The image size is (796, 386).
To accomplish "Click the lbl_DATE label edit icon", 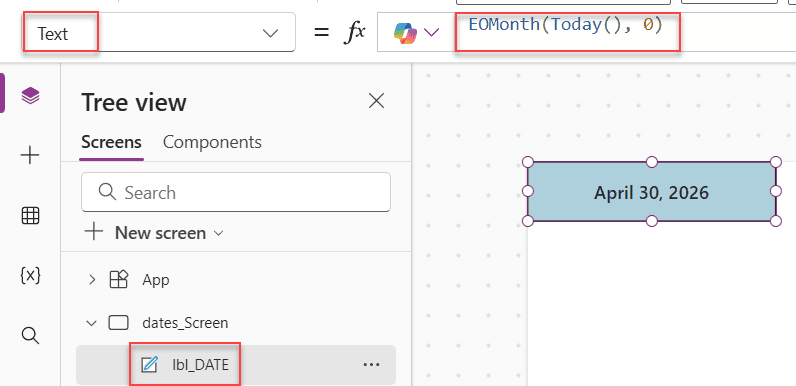I will click(149, 364).
